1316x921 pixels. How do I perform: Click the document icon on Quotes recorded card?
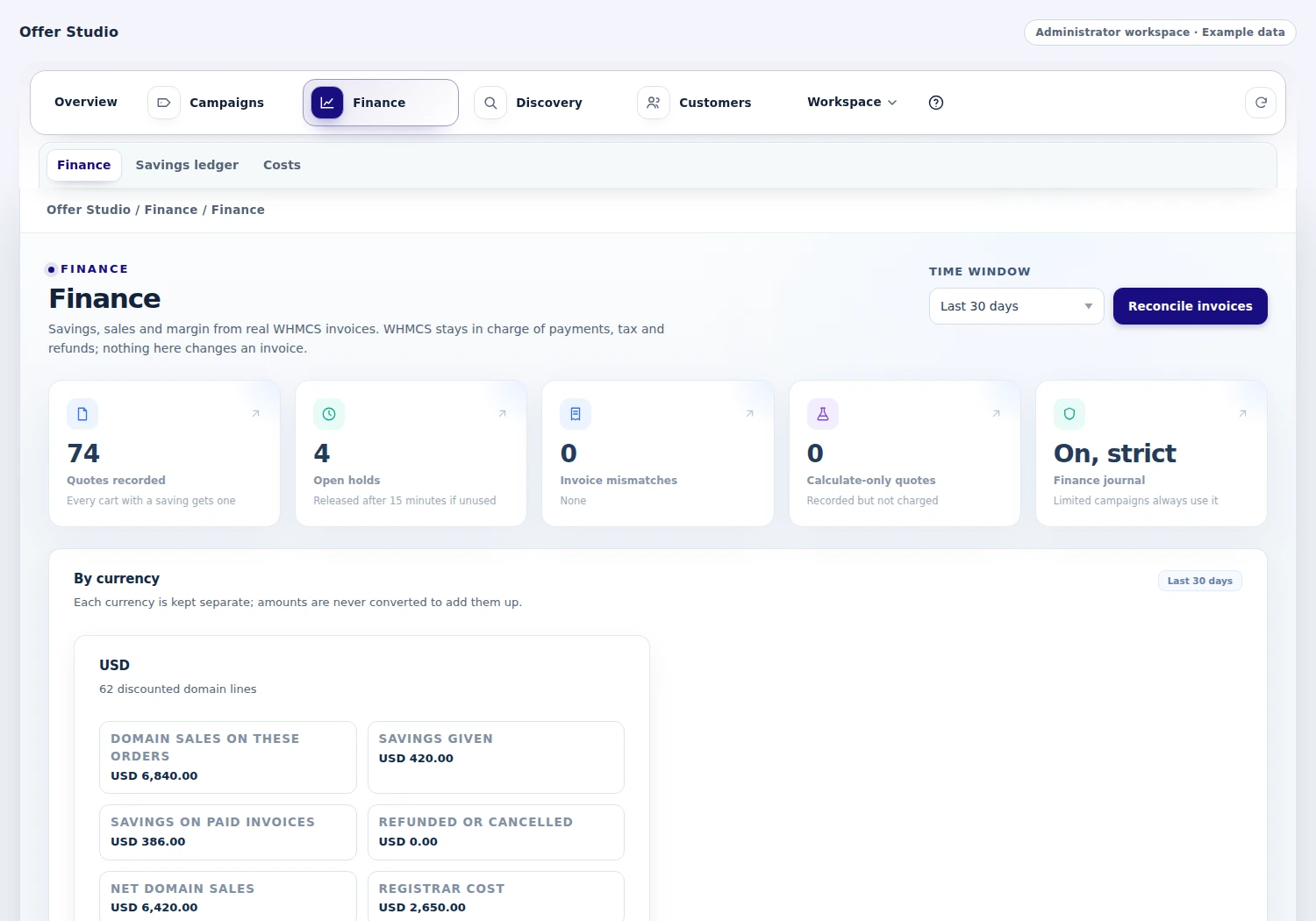pyautogui.click(x=82, y=414)
